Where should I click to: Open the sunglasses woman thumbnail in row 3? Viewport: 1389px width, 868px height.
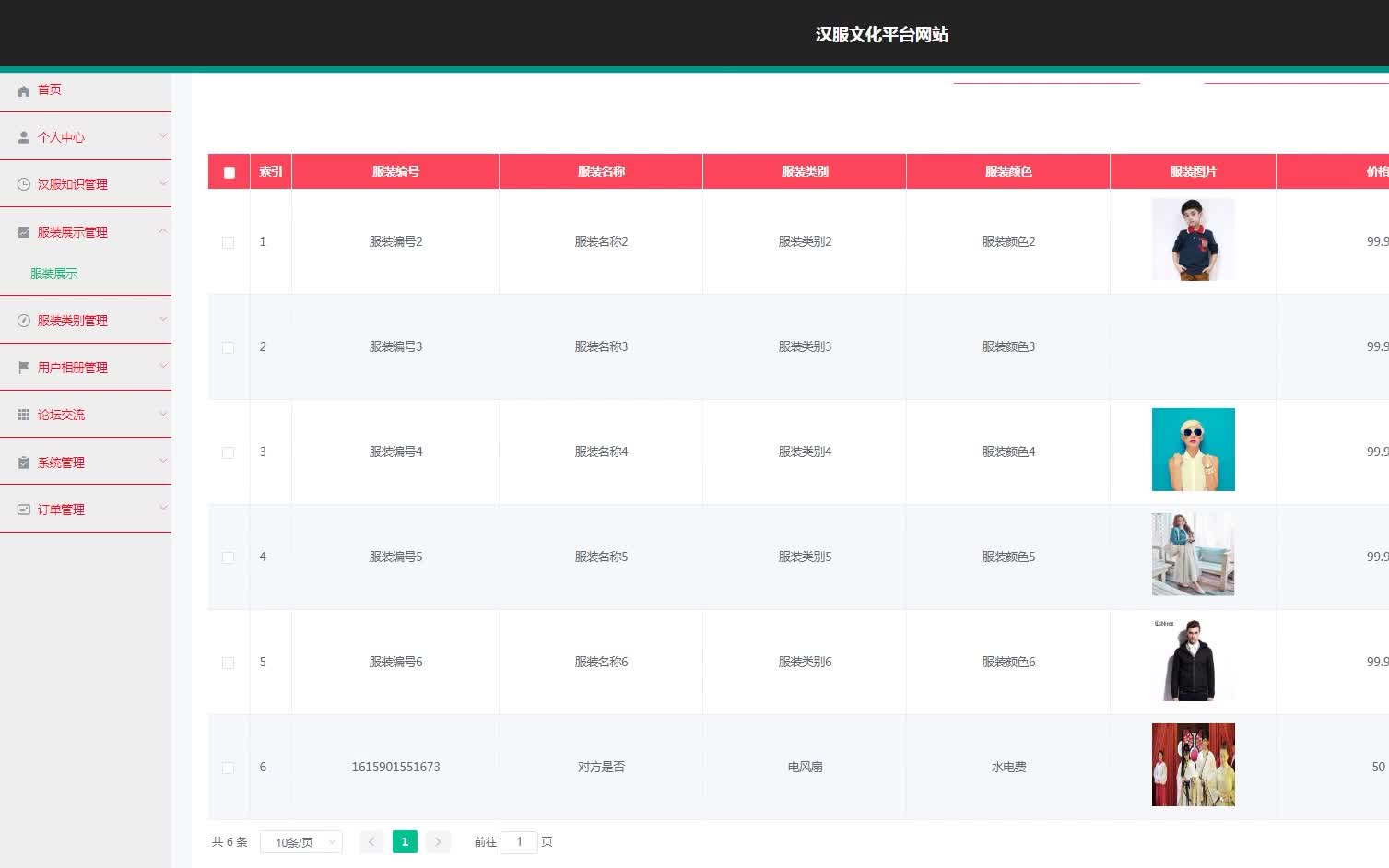pos(1193,450)
